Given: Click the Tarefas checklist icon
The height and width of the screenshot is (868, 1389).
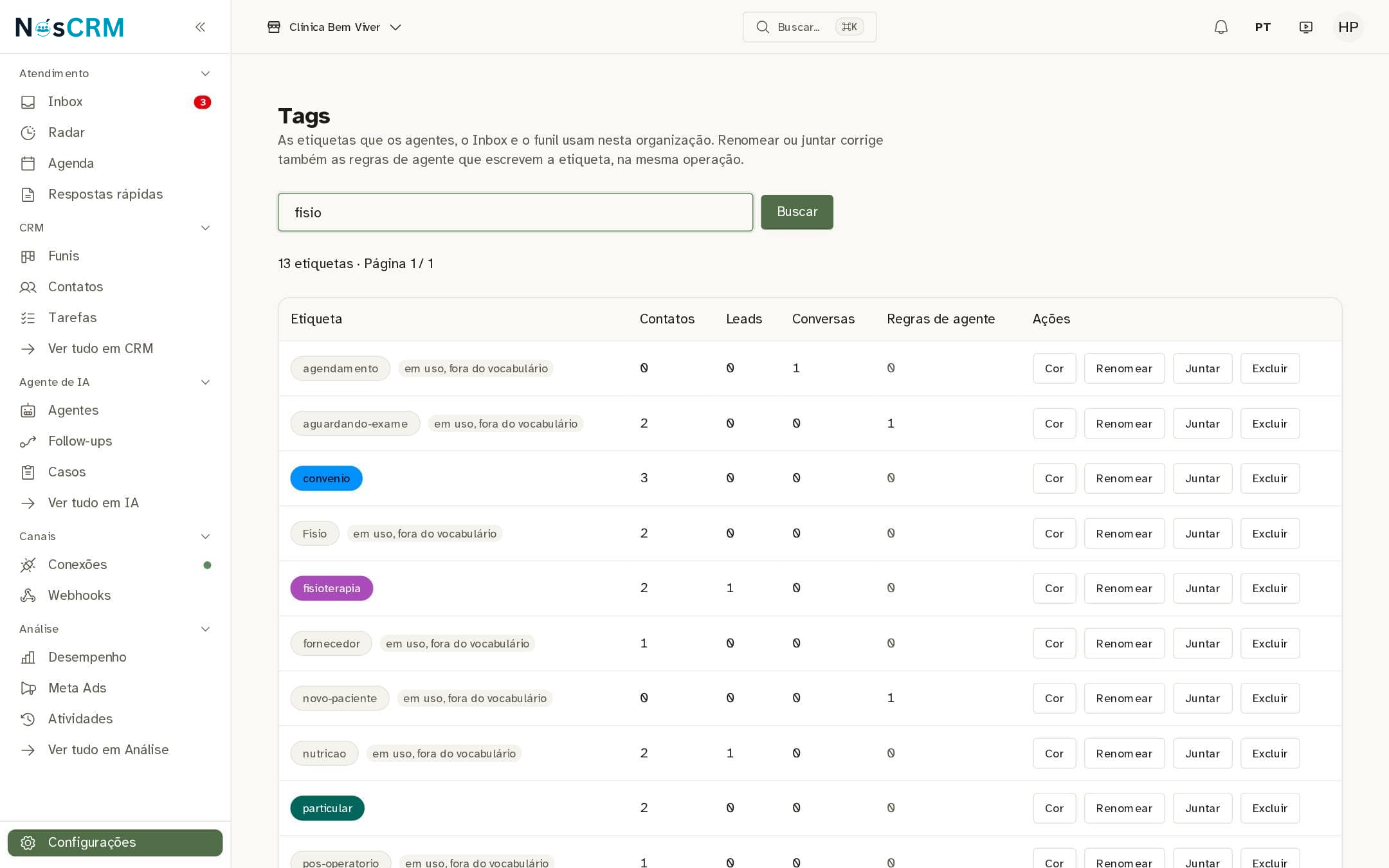Looking at the screenshot, I should click(28, 318).
